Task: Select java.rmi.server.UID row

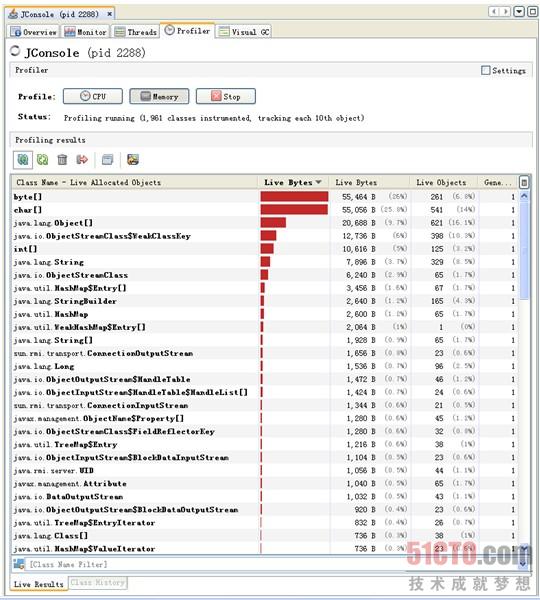Action: pos(265,470)
